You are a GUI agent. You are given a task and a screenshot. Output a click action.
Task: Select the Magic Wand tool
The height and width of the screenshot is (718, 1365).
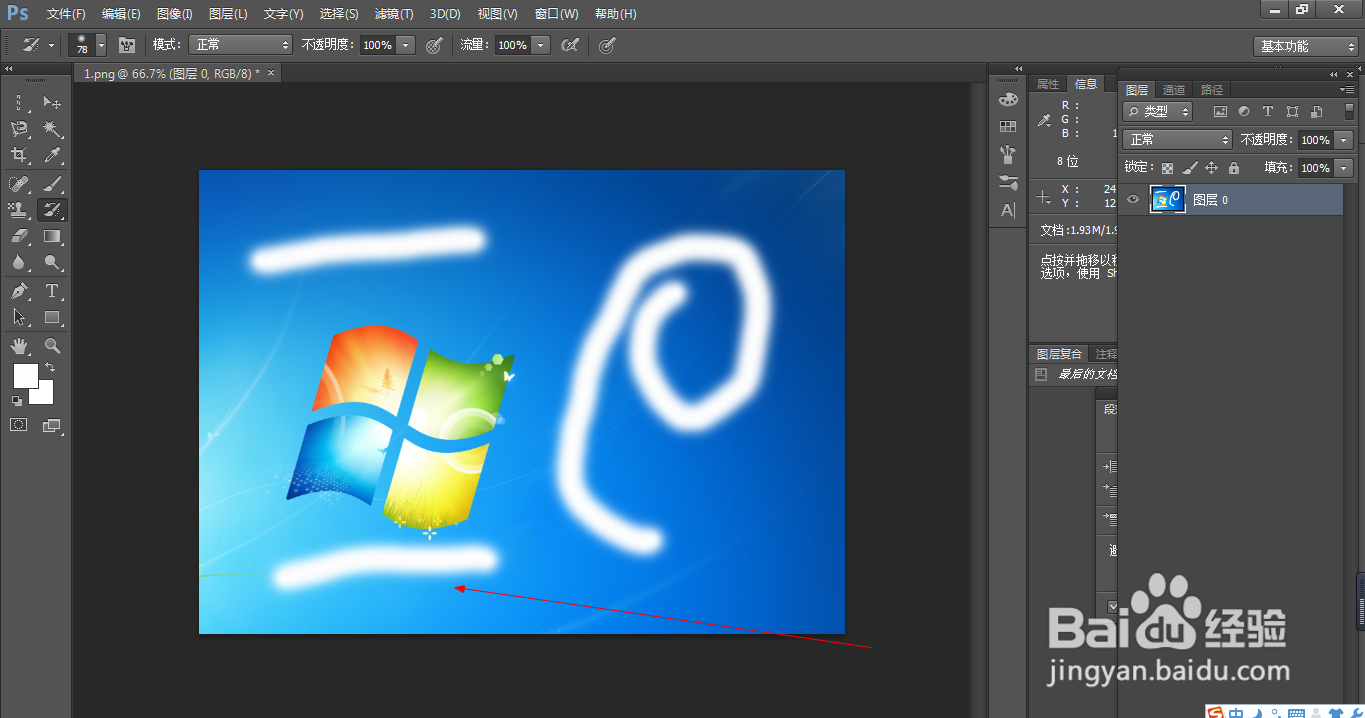52,129
